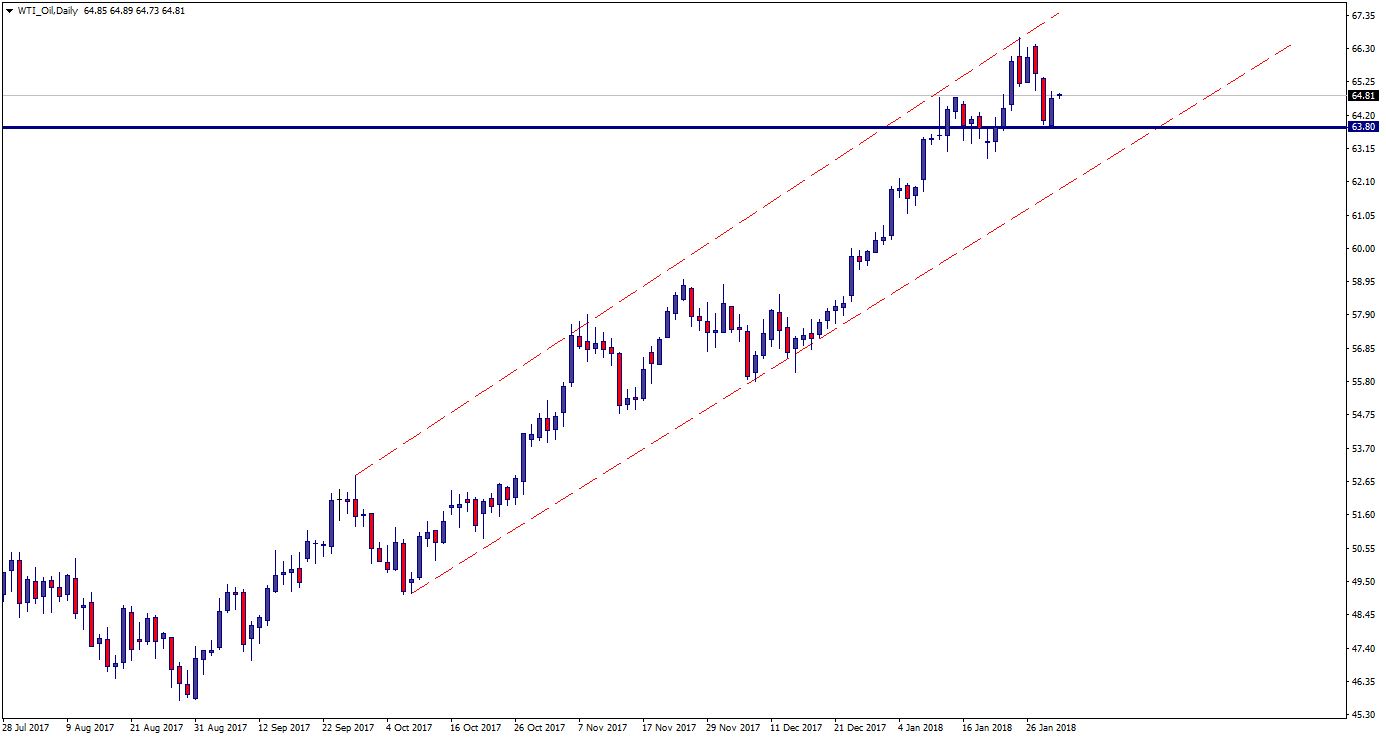The width and height of the screenshot is (1386, 739).
Task: Click the black 64.81 current price label
Action: click(x=1362, y=96)
